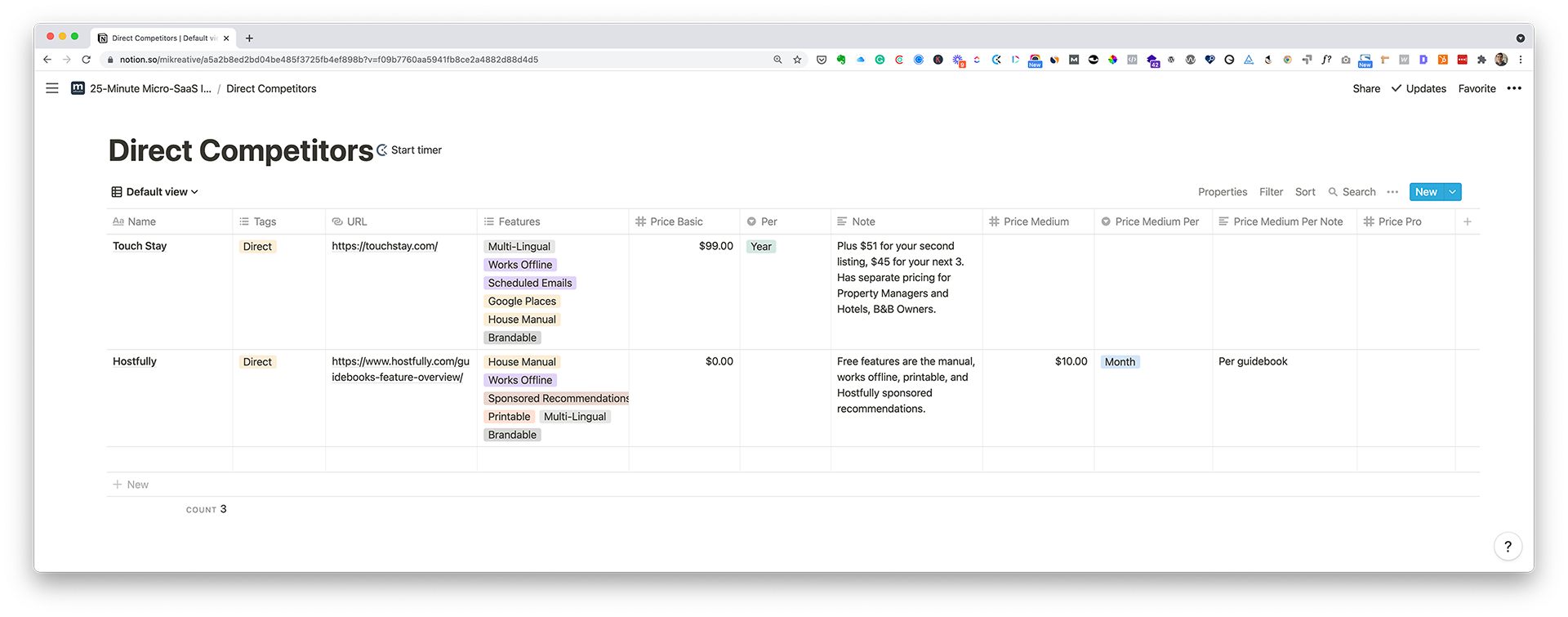Reload the page with refresh icon
This screenshot has width=1568, height=617.
(x=86, y=60)
